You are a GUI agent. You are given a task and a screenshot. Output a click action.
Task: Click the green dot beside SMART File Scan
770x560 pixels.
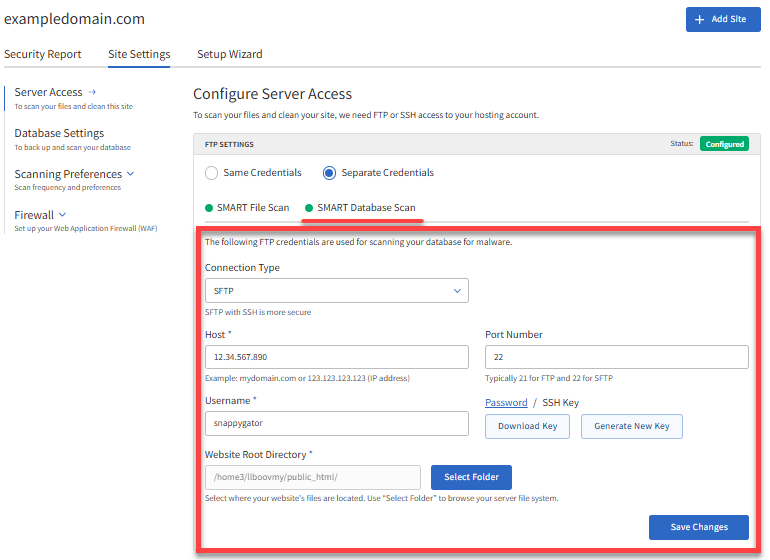tap(209, 208)
